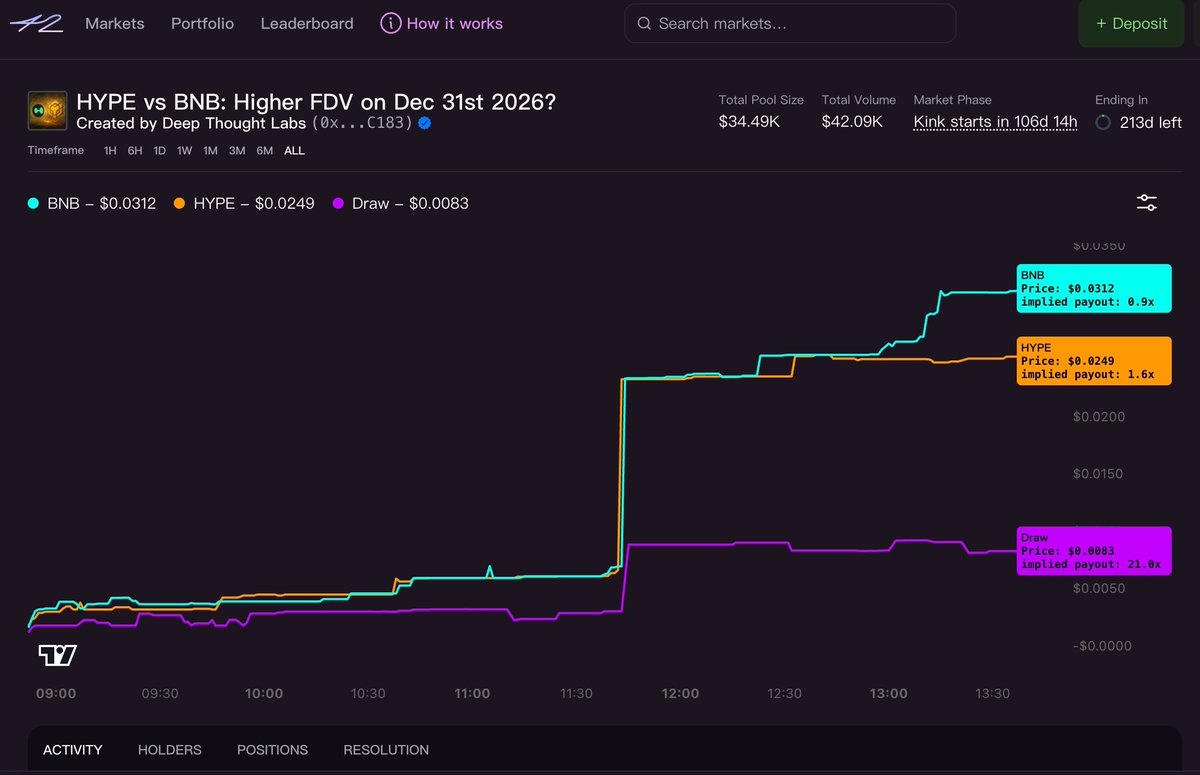The width and height of the screenshot is (1200, 775).
Task: Open chart settings sliders icon
Action: (x=1147, y=203)
